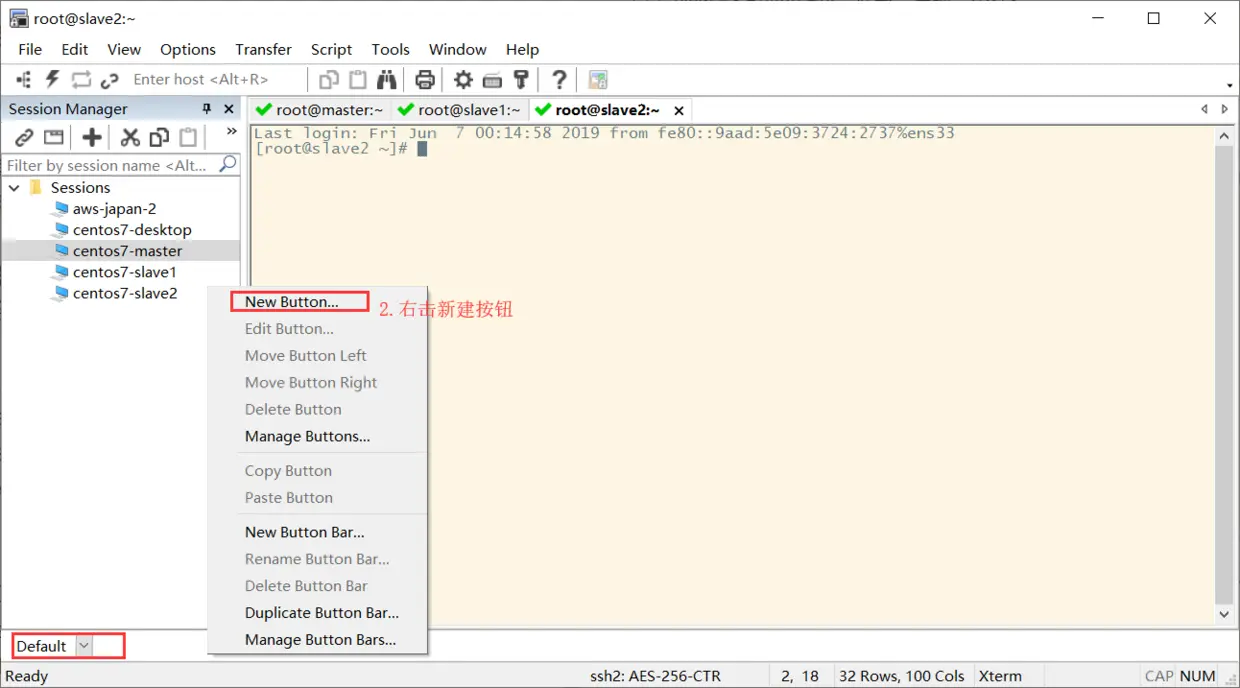This screenshot has height=688, width=1240.
Task: Switch to the root@master tab
Action: 320,110
